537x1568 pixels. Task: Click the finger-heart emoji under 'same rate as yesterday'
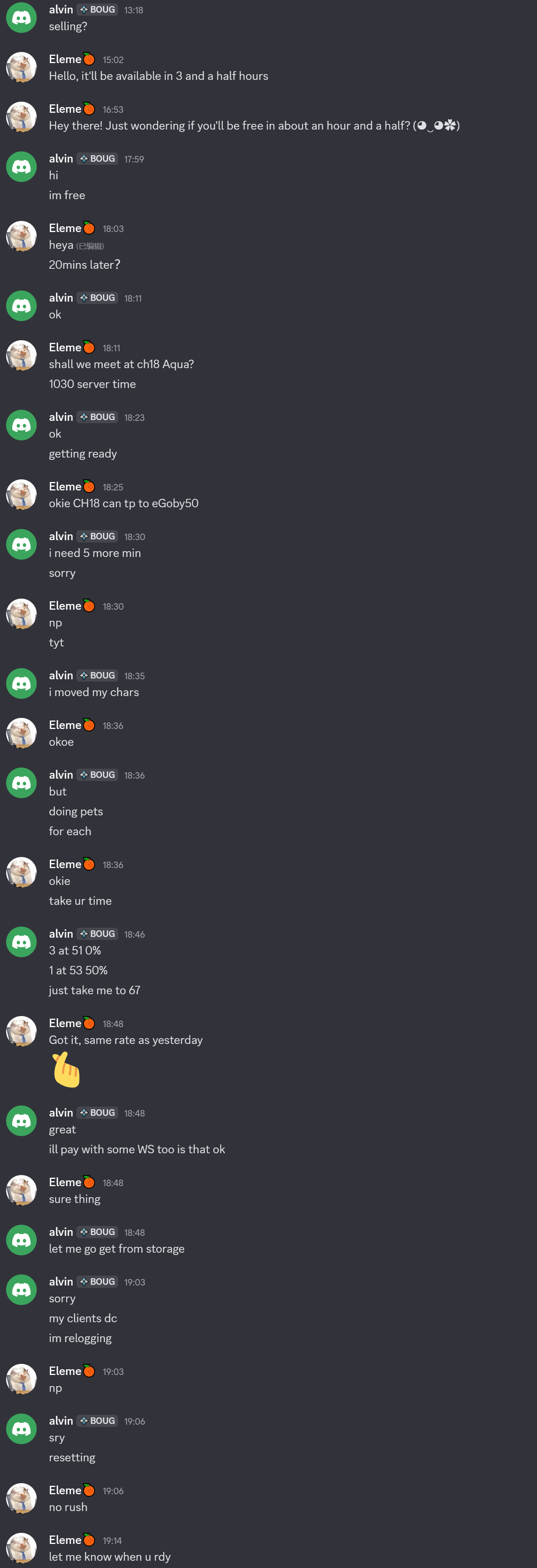point(66,1070)
